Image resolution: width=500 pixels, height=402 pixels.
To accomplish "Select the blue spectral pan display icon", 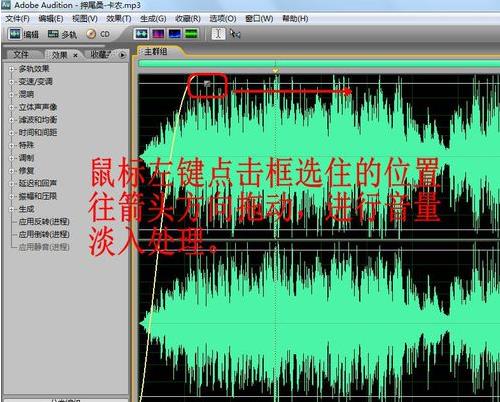I will coord(175,34).
